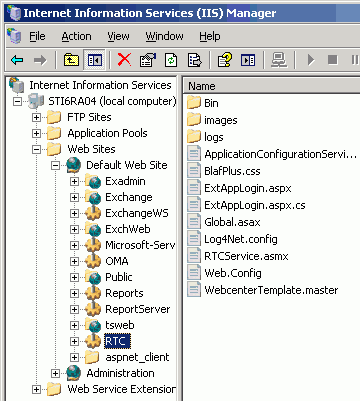Image resolution: width=360 pixels, height=401 pixels.
Task: Click the Bin folder icon
Action: [194, 103]
